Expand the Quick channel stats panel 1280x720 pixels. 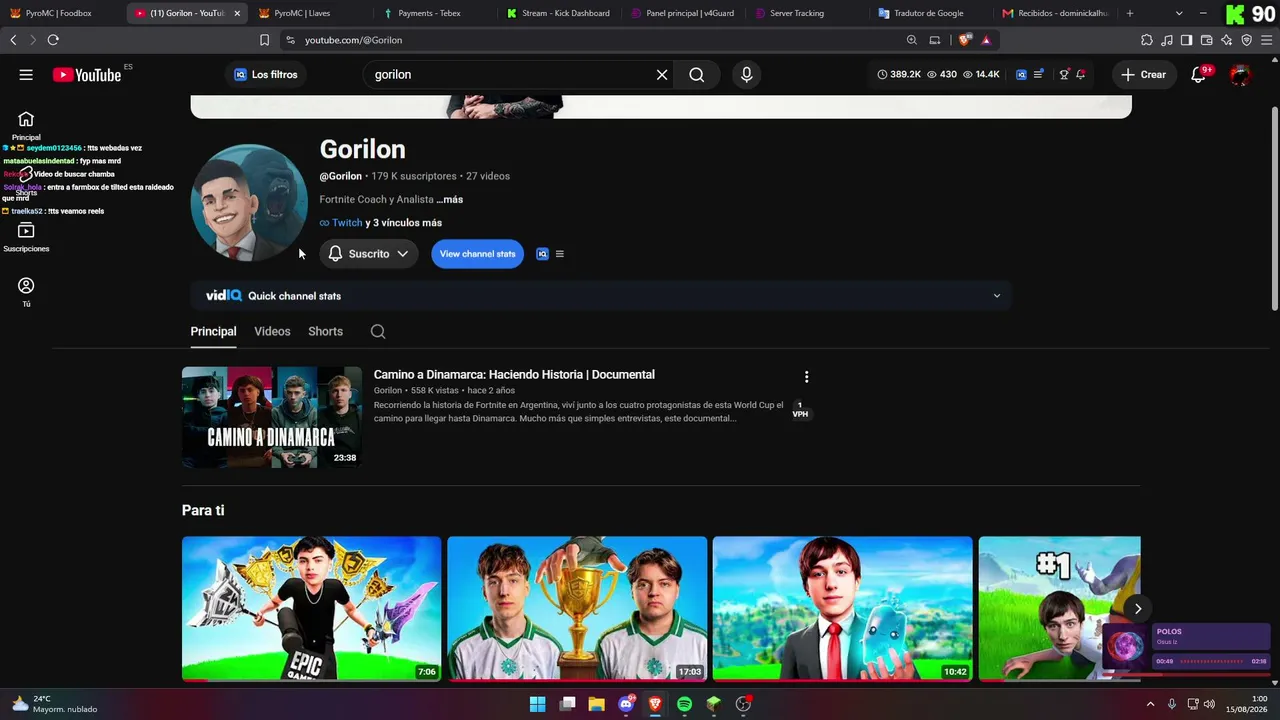tap(600, 296)
